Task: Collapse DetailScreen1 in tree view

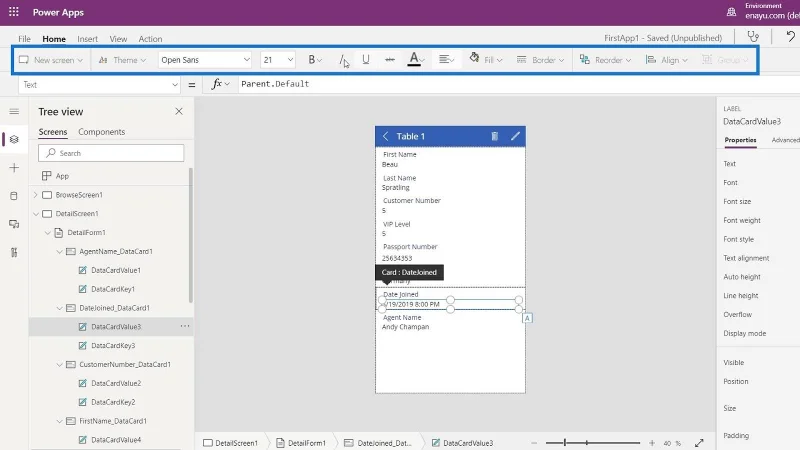Action: point(36,214)
